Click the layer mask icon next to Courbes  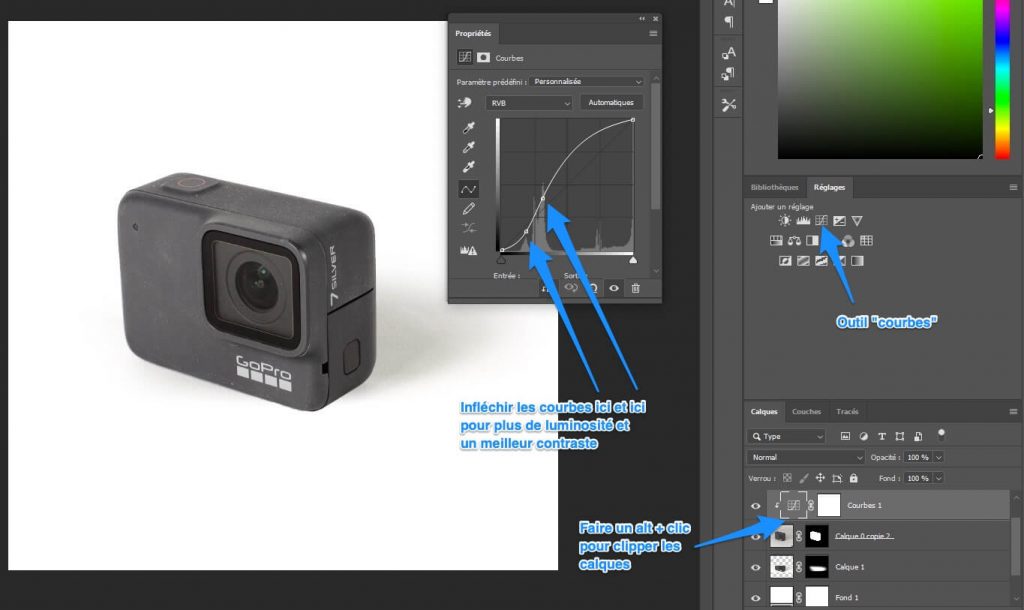point(483,57)
